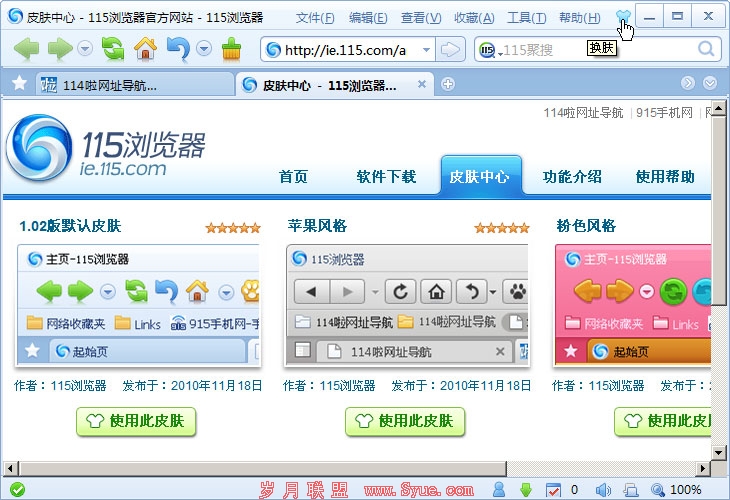Viewport: 730px width, 500px height.
Task: Close the 皮肤中心 browser tab
Action: coord(421,84)
